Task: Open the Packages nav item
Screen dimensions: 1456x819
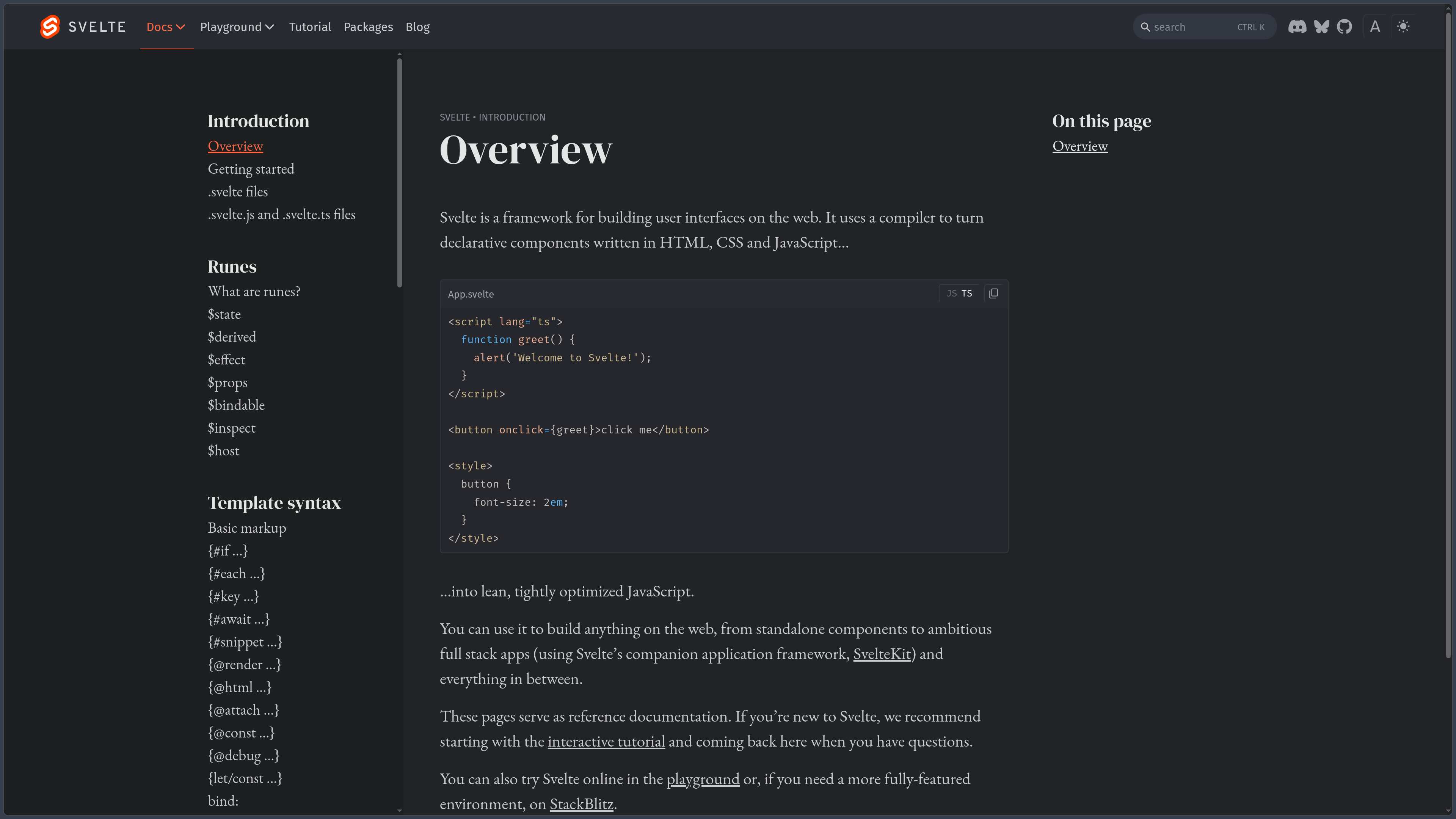Action: click(368, 27)
